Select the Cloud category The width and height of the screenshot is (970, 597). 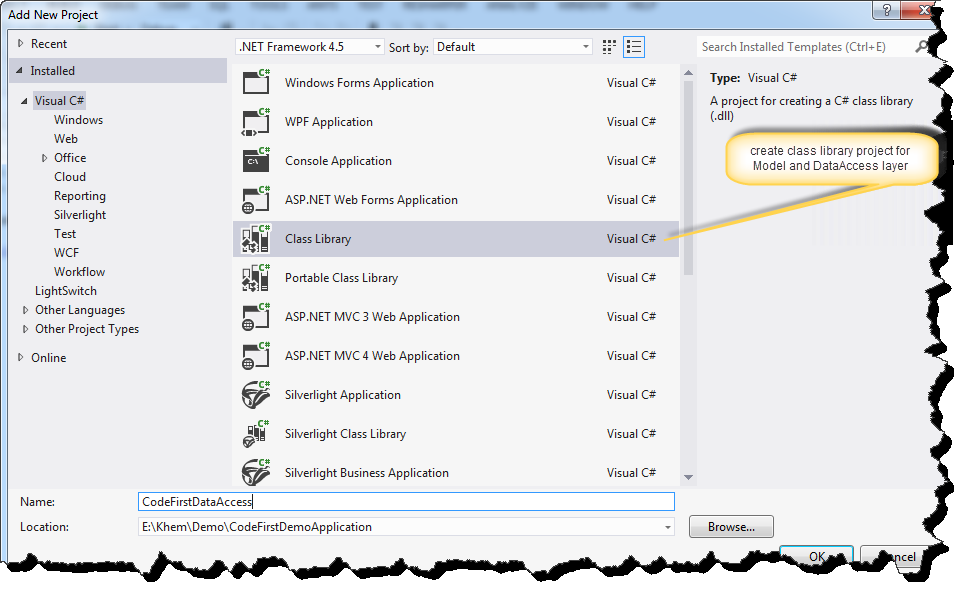pyautogui.click(x=70, y=177)
